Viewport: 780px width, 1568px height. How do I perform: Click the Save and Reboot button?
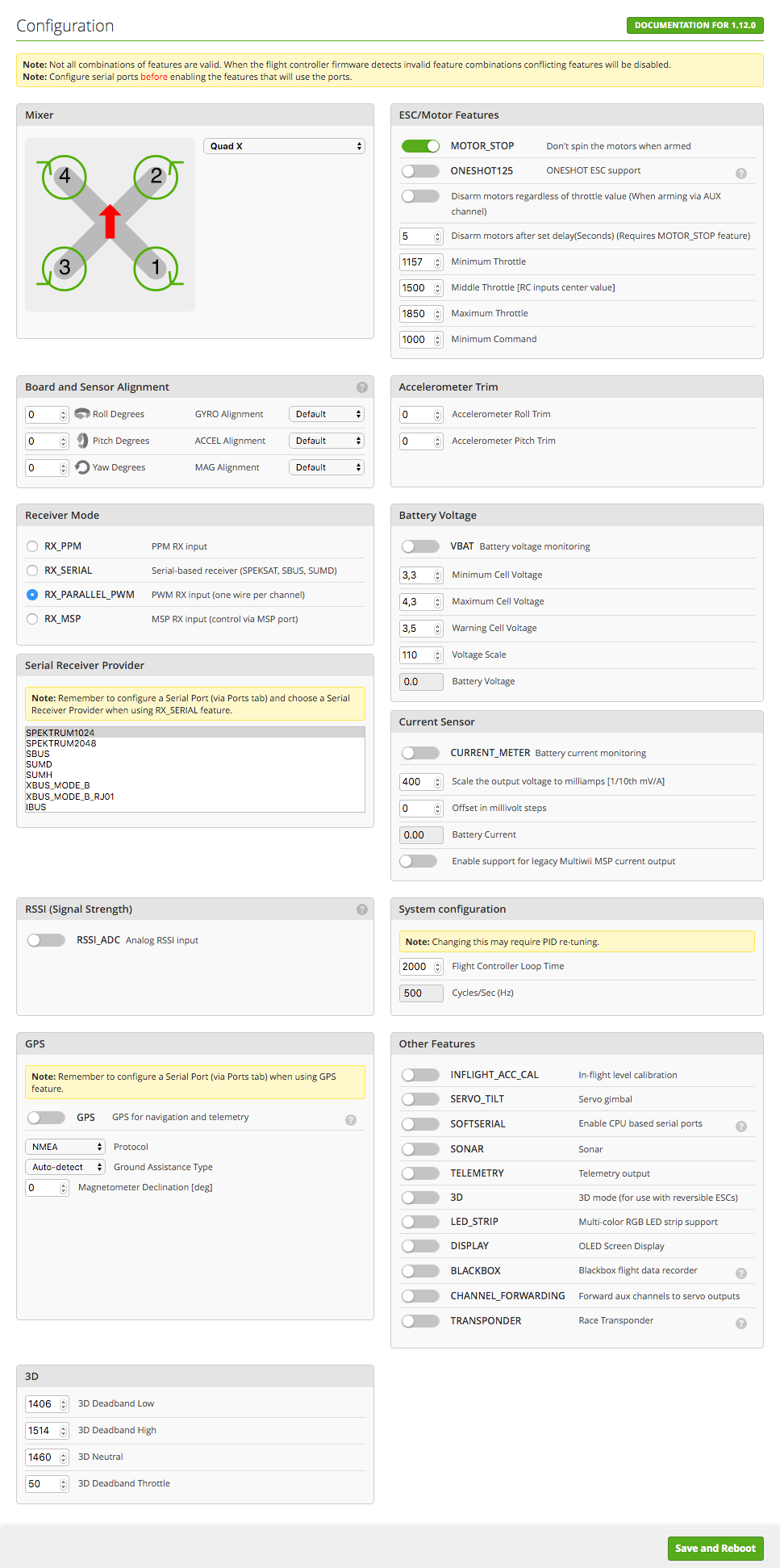[715, 1548]
